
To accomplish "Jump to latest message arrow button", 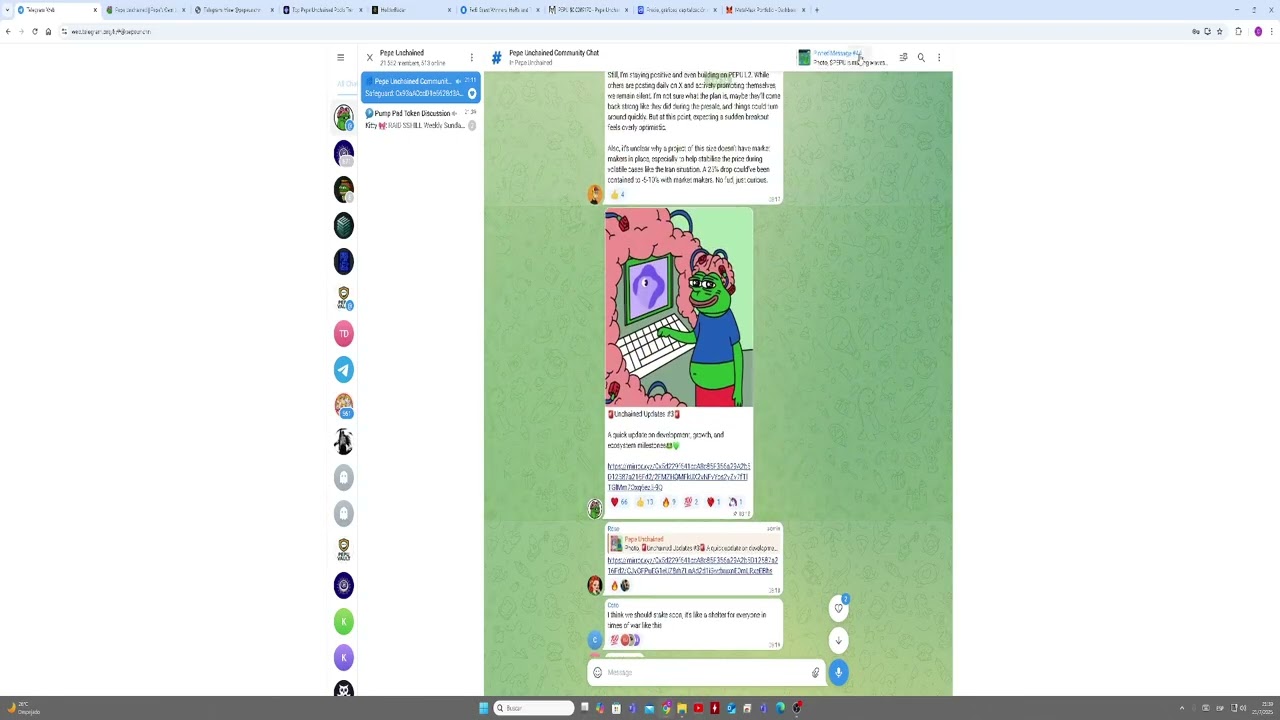I will [839, 640].
